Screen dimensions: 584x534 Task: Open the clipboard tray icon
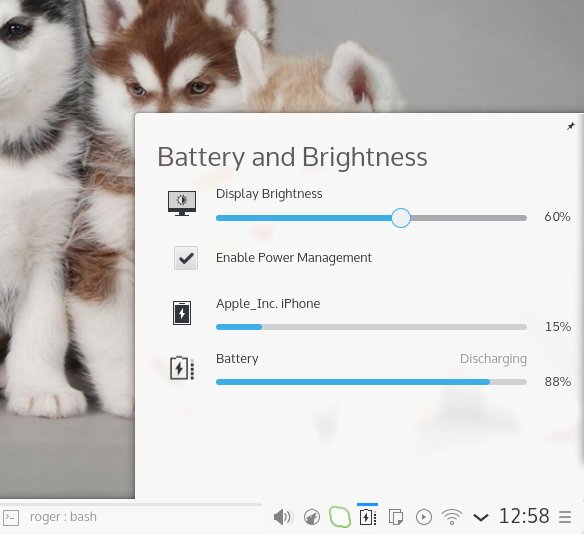click(x=396, y=517)
